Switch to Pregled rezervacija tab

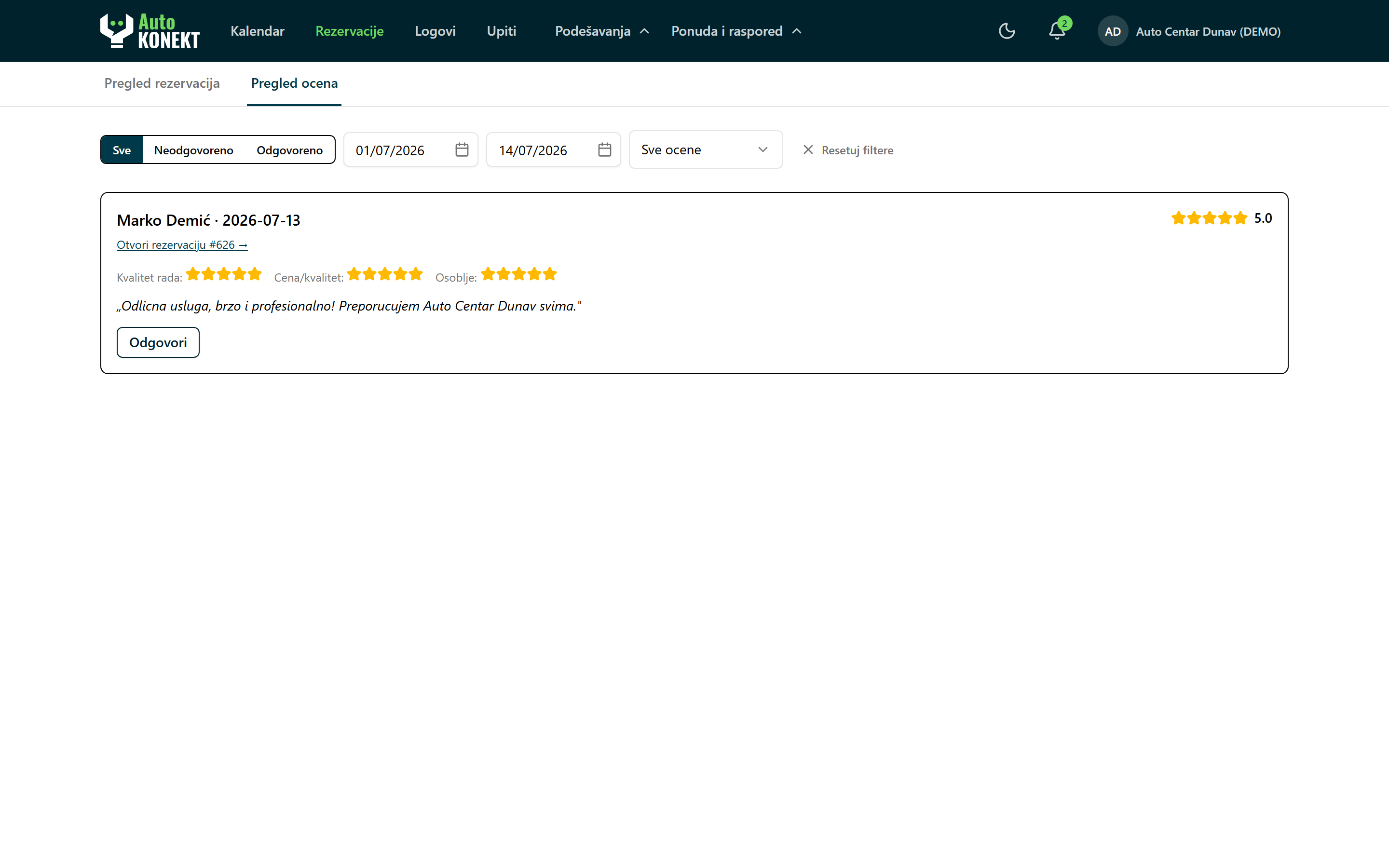click(162, 84)
